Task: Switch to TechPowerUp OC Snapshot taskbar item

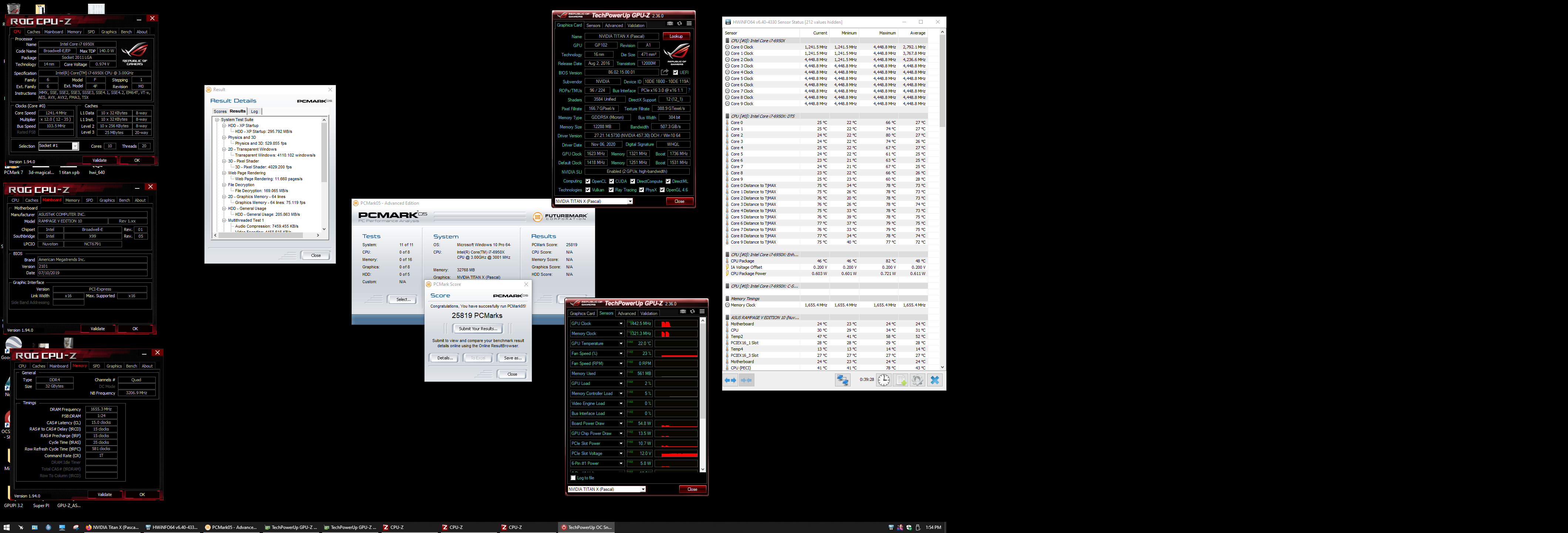Action: [x=586, y=527]
